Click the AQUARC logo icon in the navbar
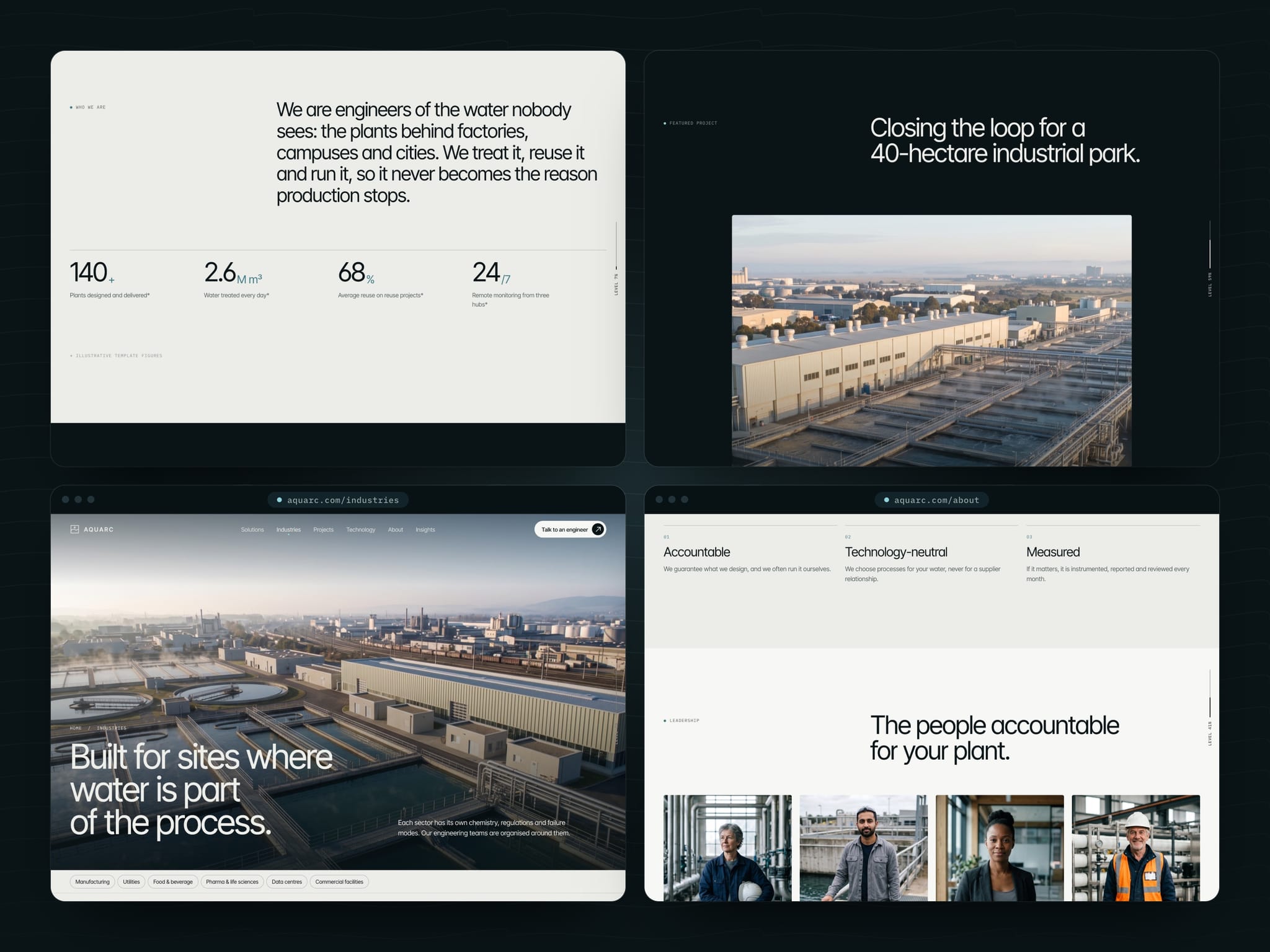The width and height of the screenshot is (1270, 952). pyautogui.click(x=74, y=529)
